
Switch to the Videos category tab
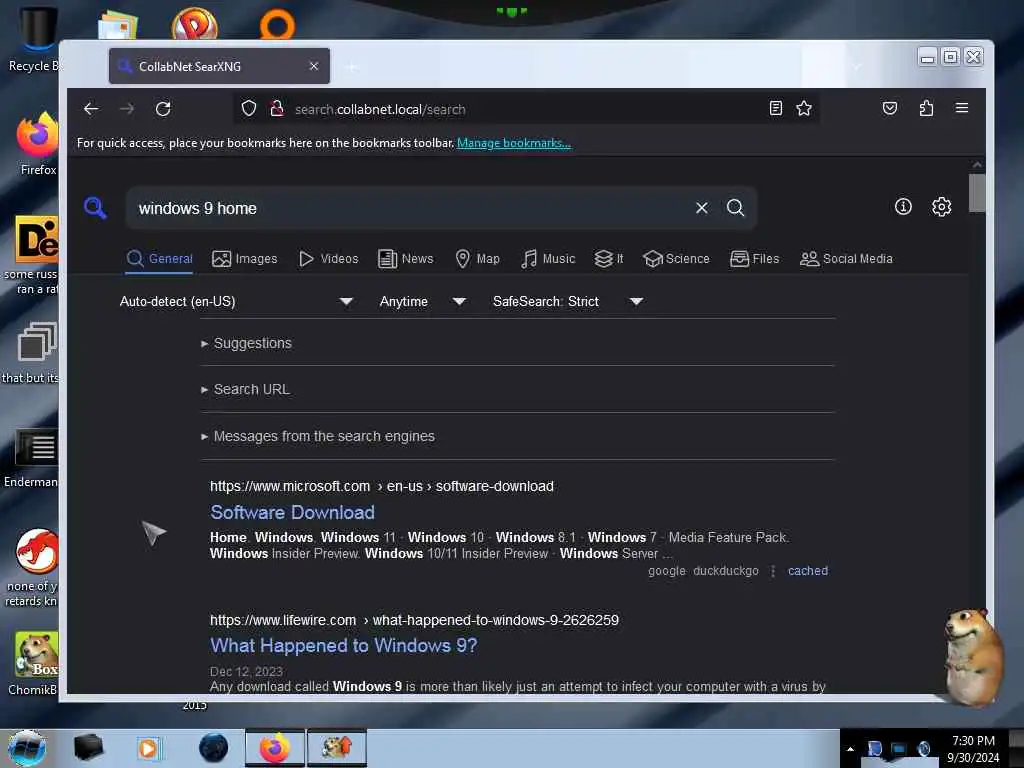click(328, 259)
